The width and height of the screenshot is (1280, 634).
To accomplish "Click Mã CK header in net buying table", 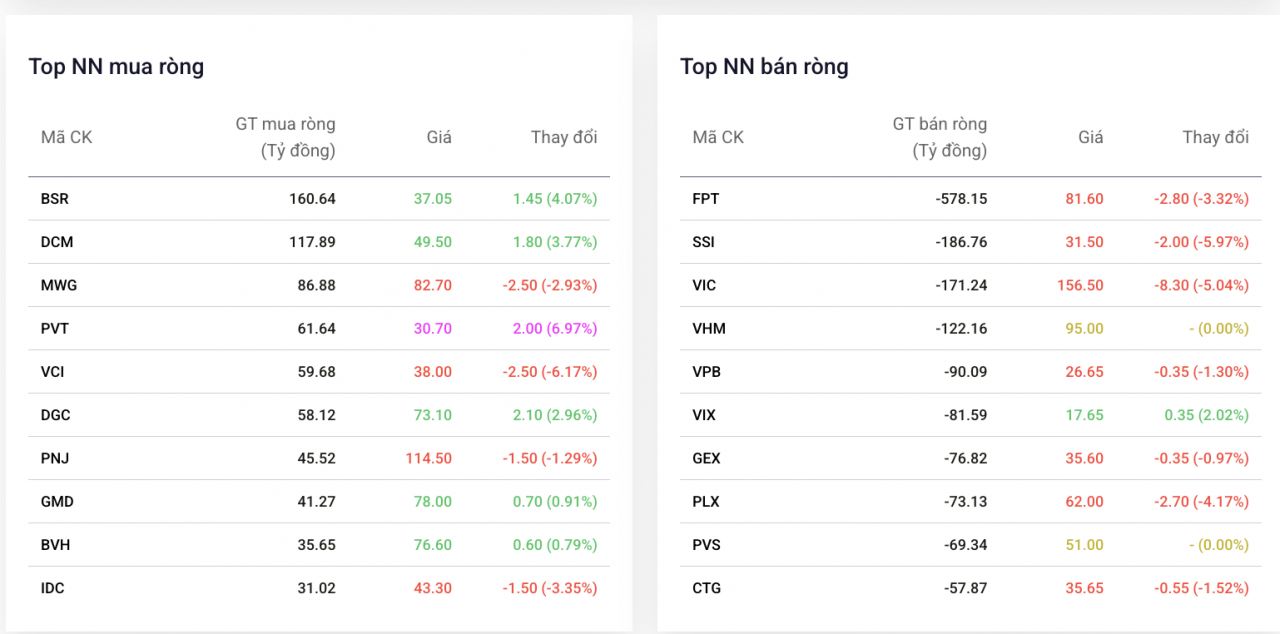I will pos(66,137).
